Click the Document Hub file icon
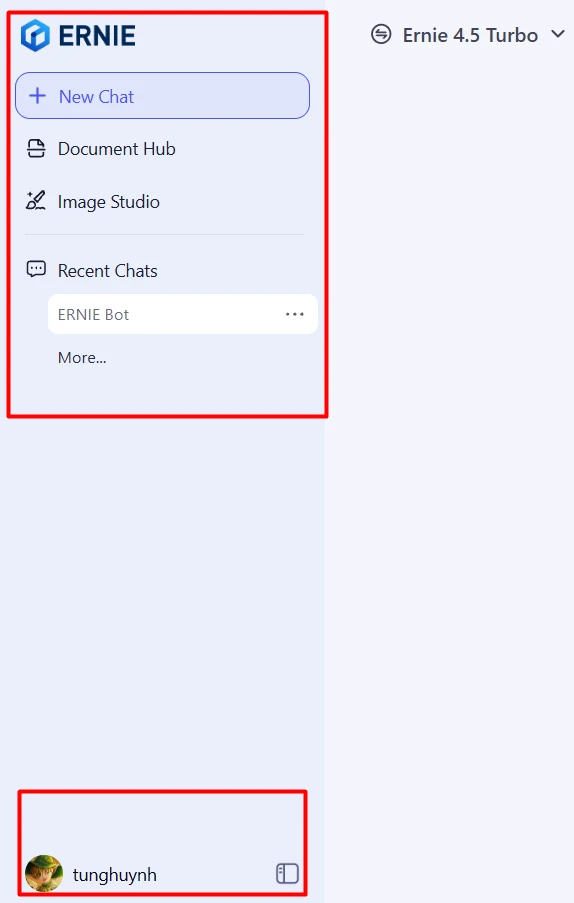 click(x=36, y=149)
